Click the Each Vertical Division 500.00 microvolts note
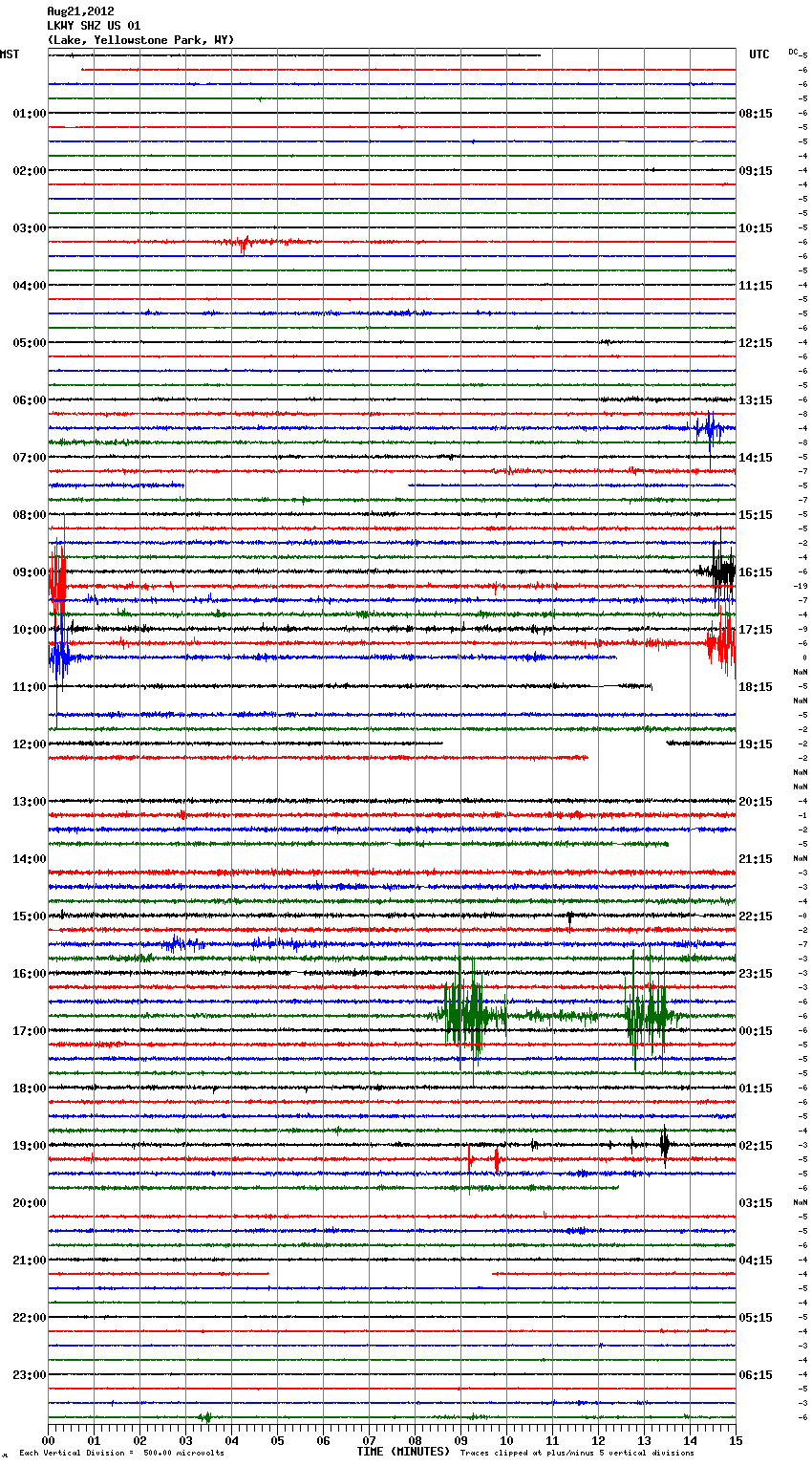Image resolution: width=812 pixels, height=1466 pixels. pos(121,1453)
